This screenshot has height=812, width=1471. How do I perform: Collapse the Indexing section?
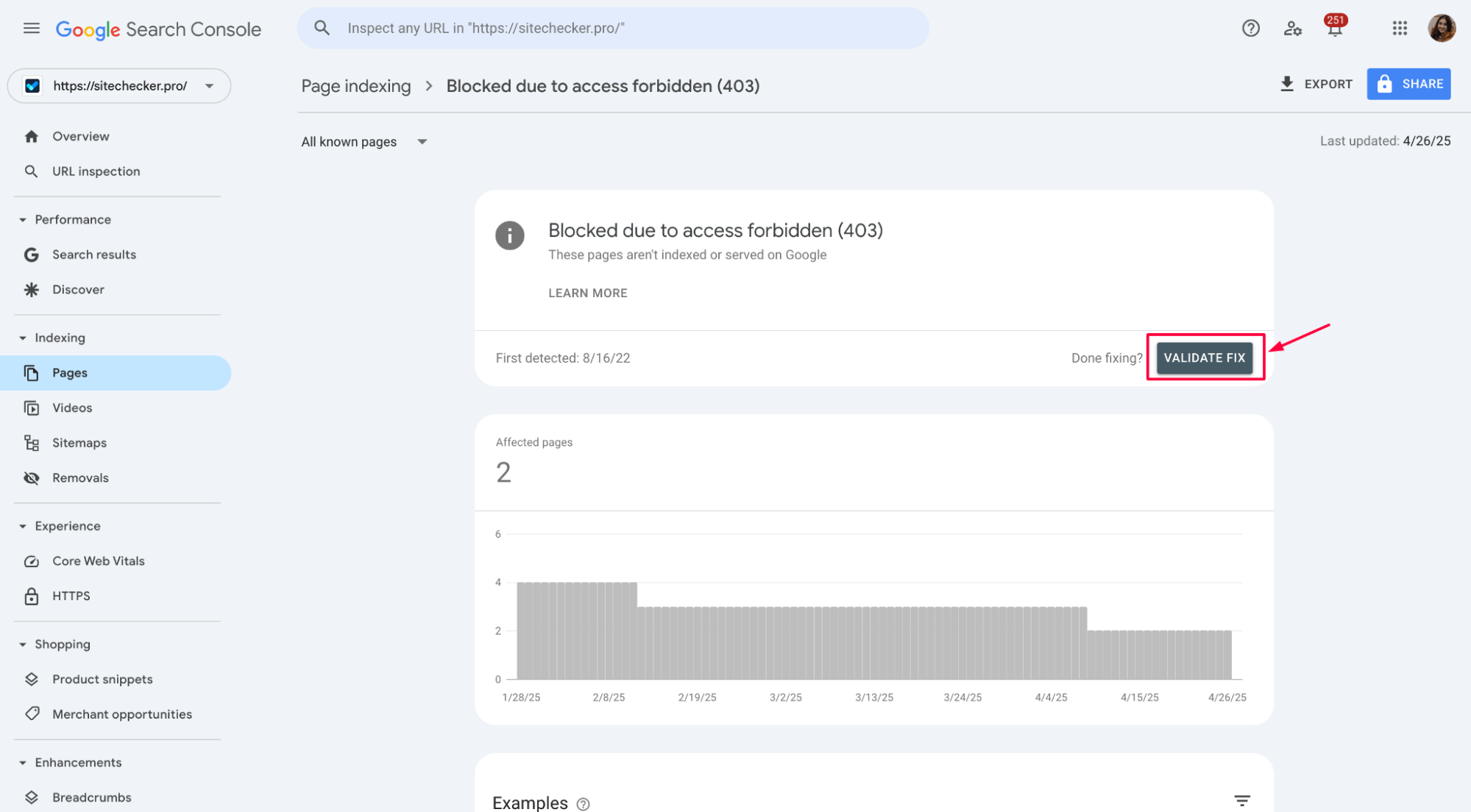tap(23, 338)
